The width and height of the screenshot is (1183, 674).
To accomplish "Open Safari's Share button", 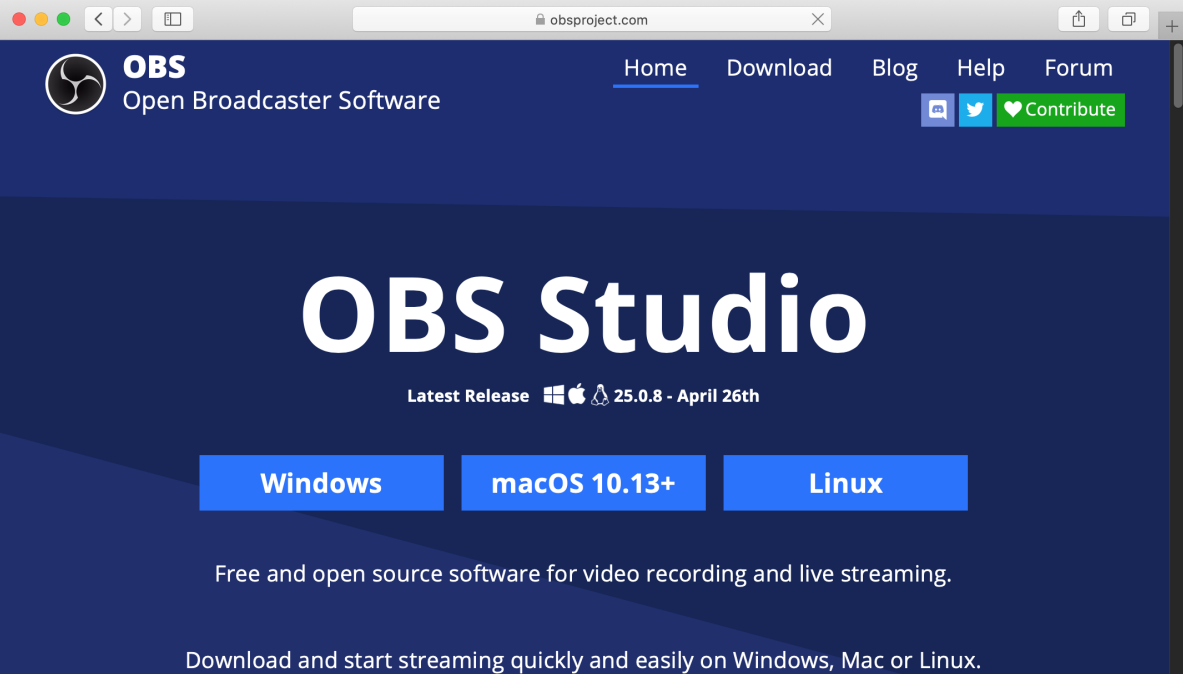I will pos(1079,19).
